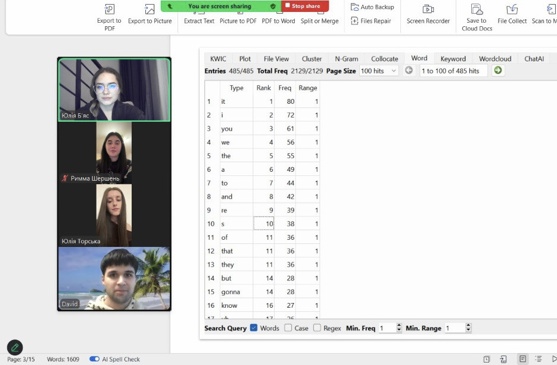
Task: Click Save to Cloud Docs icon
Action: (477, 9)
